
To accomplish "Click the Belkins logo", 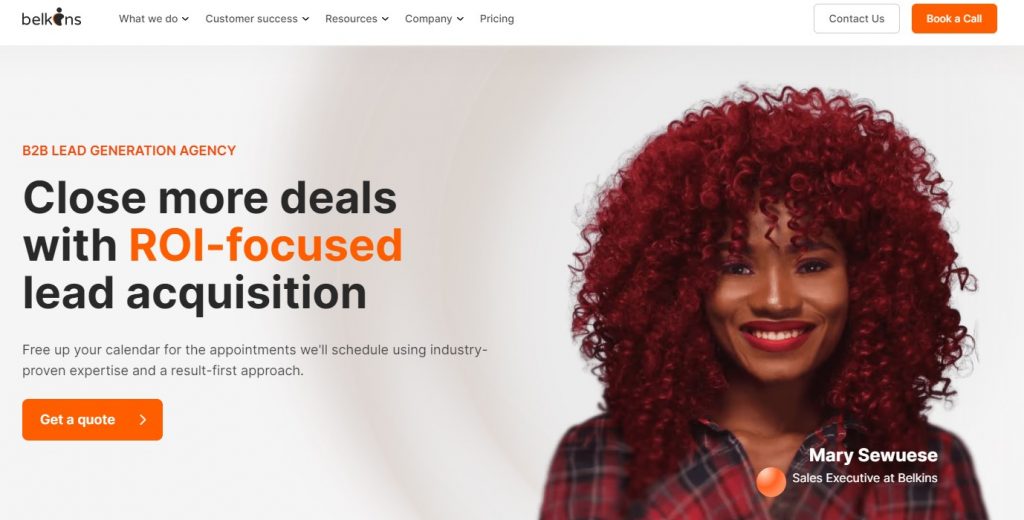I will 52,18.
